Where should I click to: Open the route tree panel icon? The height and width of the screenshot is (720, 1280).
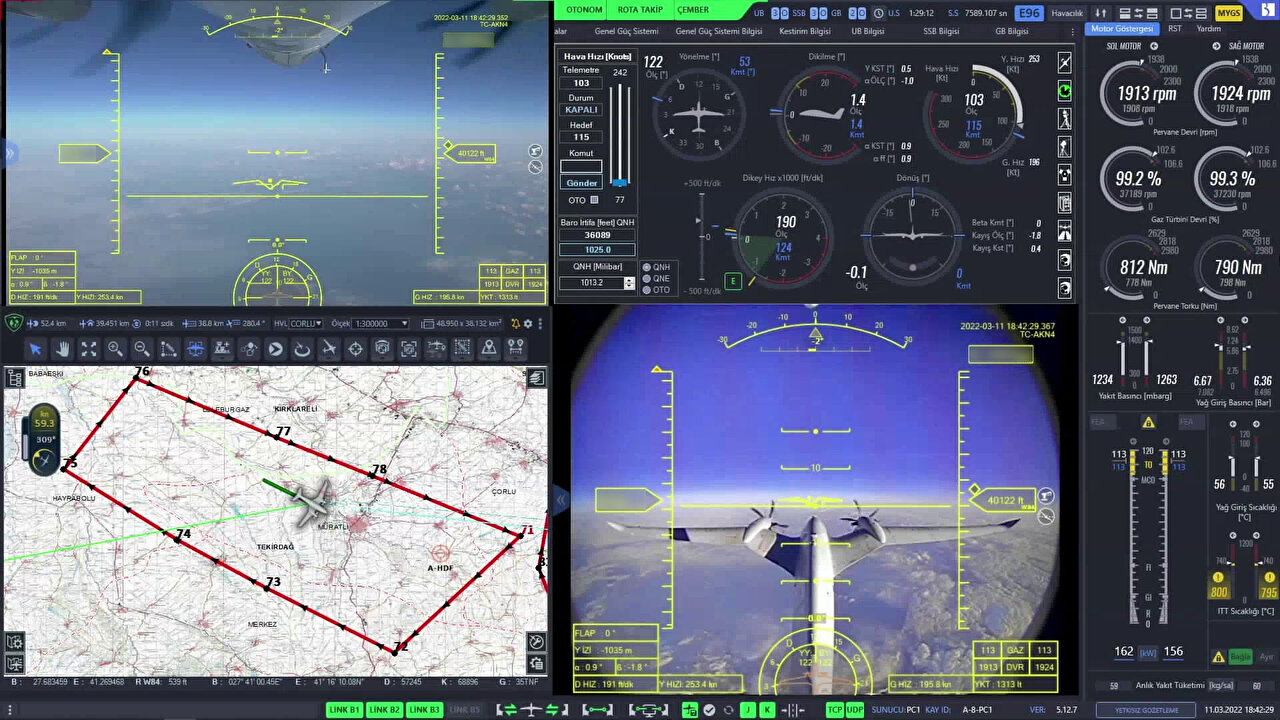(x=15, y=377)
